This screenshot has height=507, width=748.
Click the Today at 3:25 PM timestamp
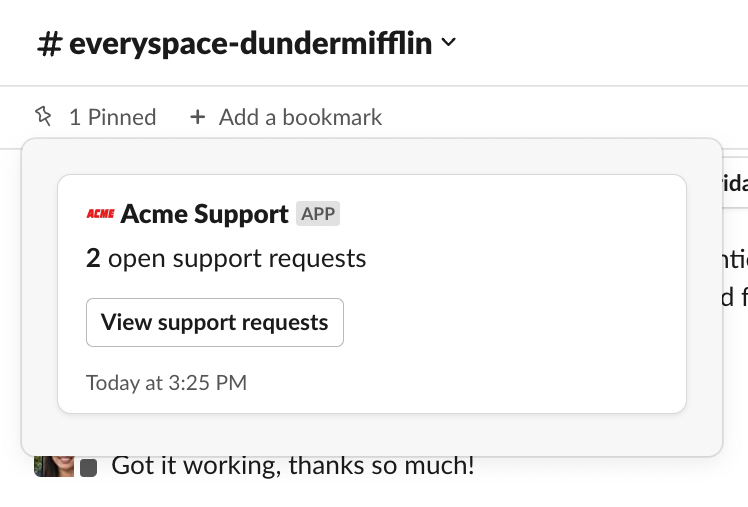tap(166, 382)
